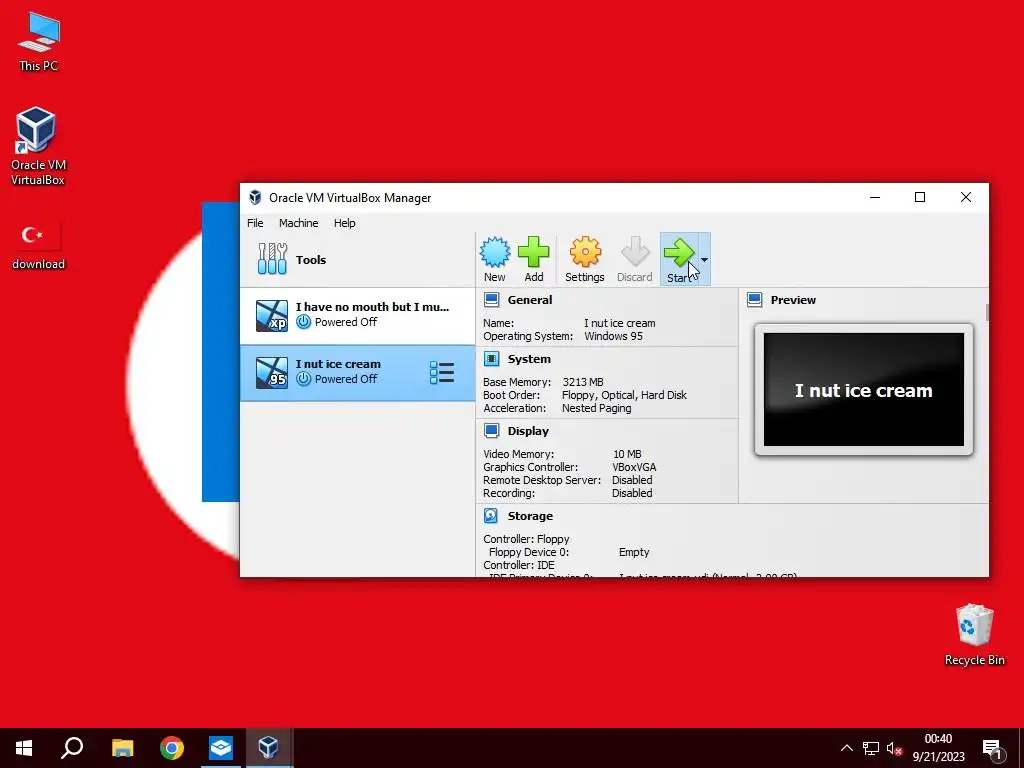Select the download desktop file icon
The height and width of the screenshot is (768, 1024).
click(39, 246)
